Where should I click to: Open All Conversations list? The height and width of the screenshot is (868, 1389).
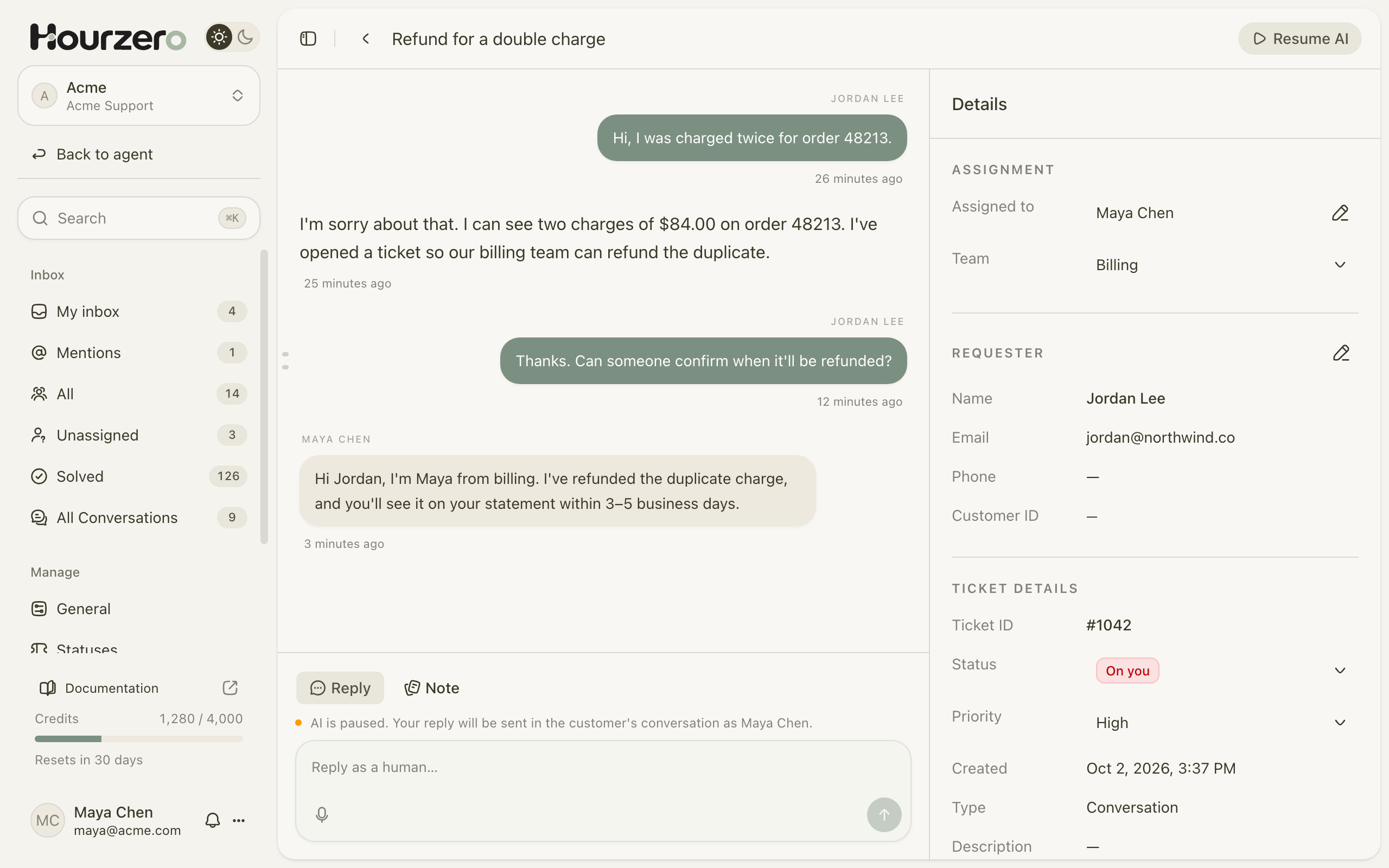tap(139, 517)
